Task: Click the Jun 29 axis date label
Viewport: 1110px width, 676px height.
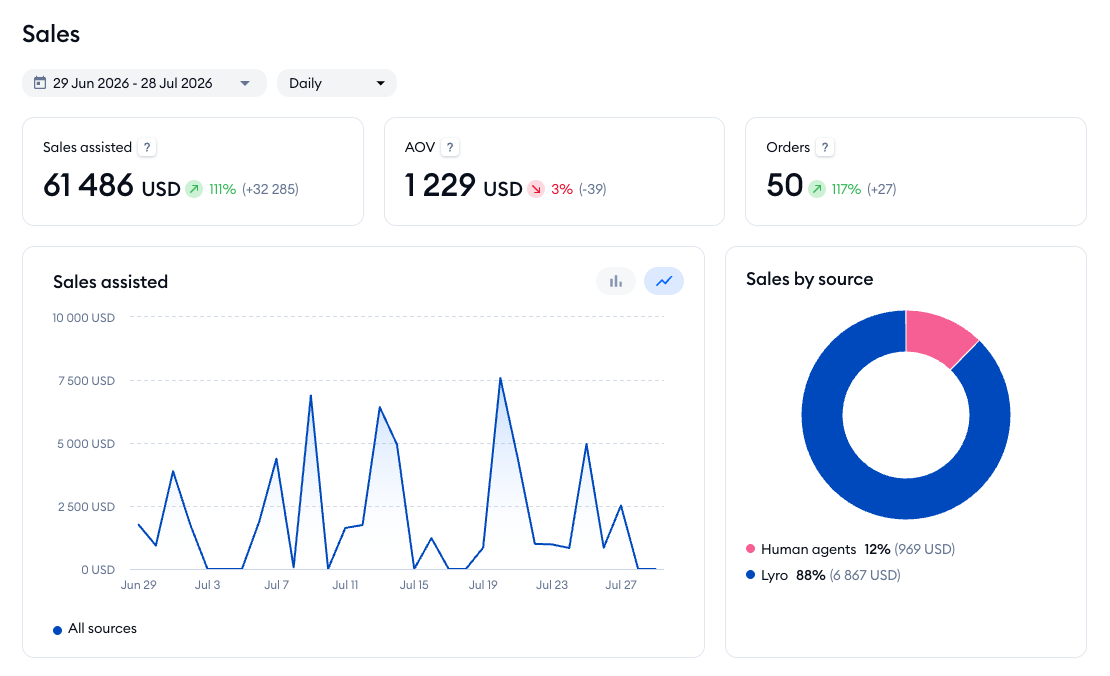Action: point(139,585)
